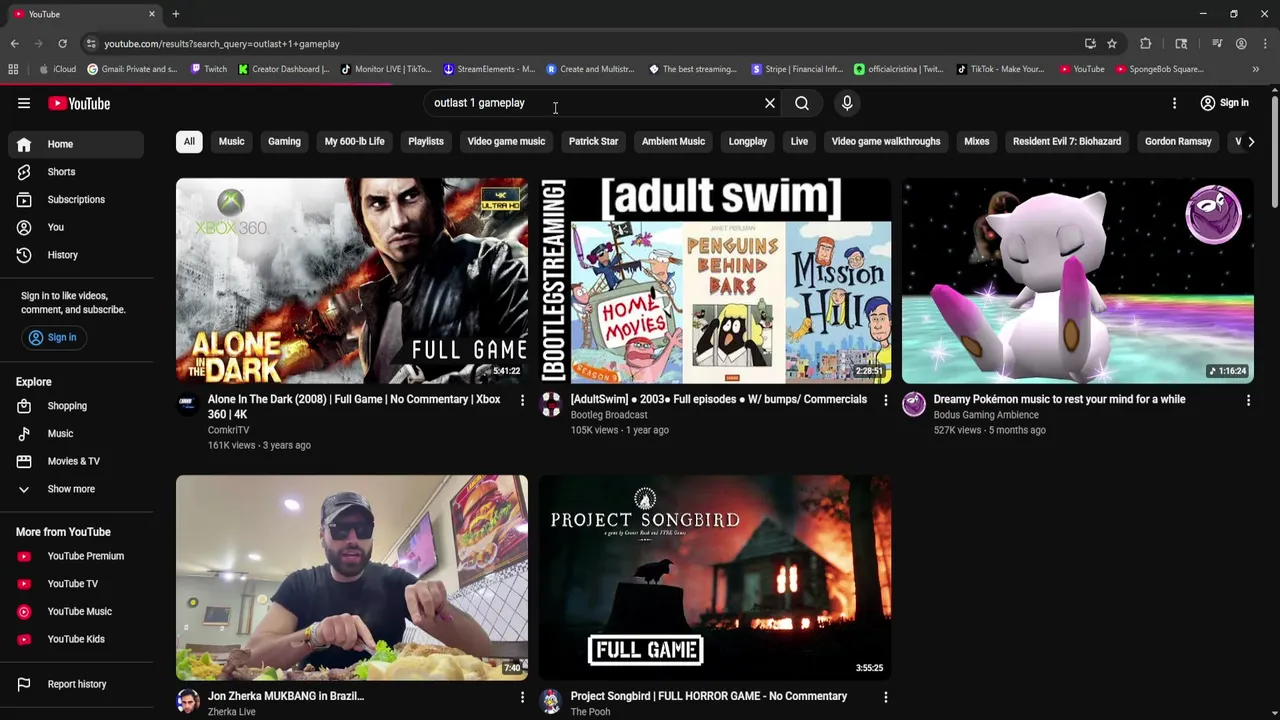The height and width of the screenshot is (720, 1280).
Task: Show more filter chips with right arrow
Action: (1251, 141)
